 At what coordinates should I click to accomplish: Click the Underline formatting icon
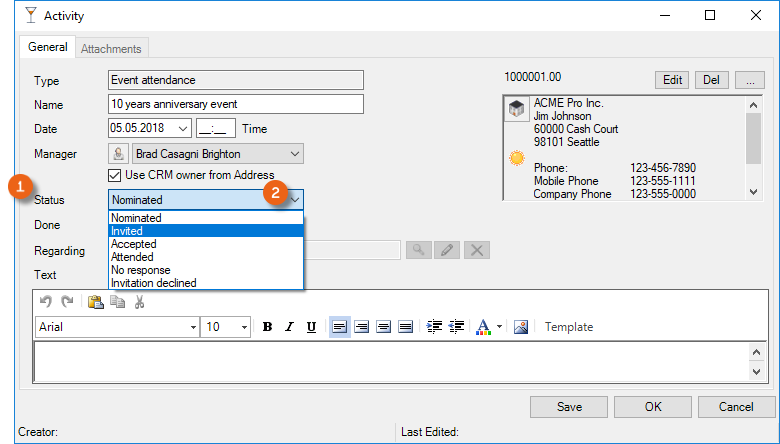311,327
